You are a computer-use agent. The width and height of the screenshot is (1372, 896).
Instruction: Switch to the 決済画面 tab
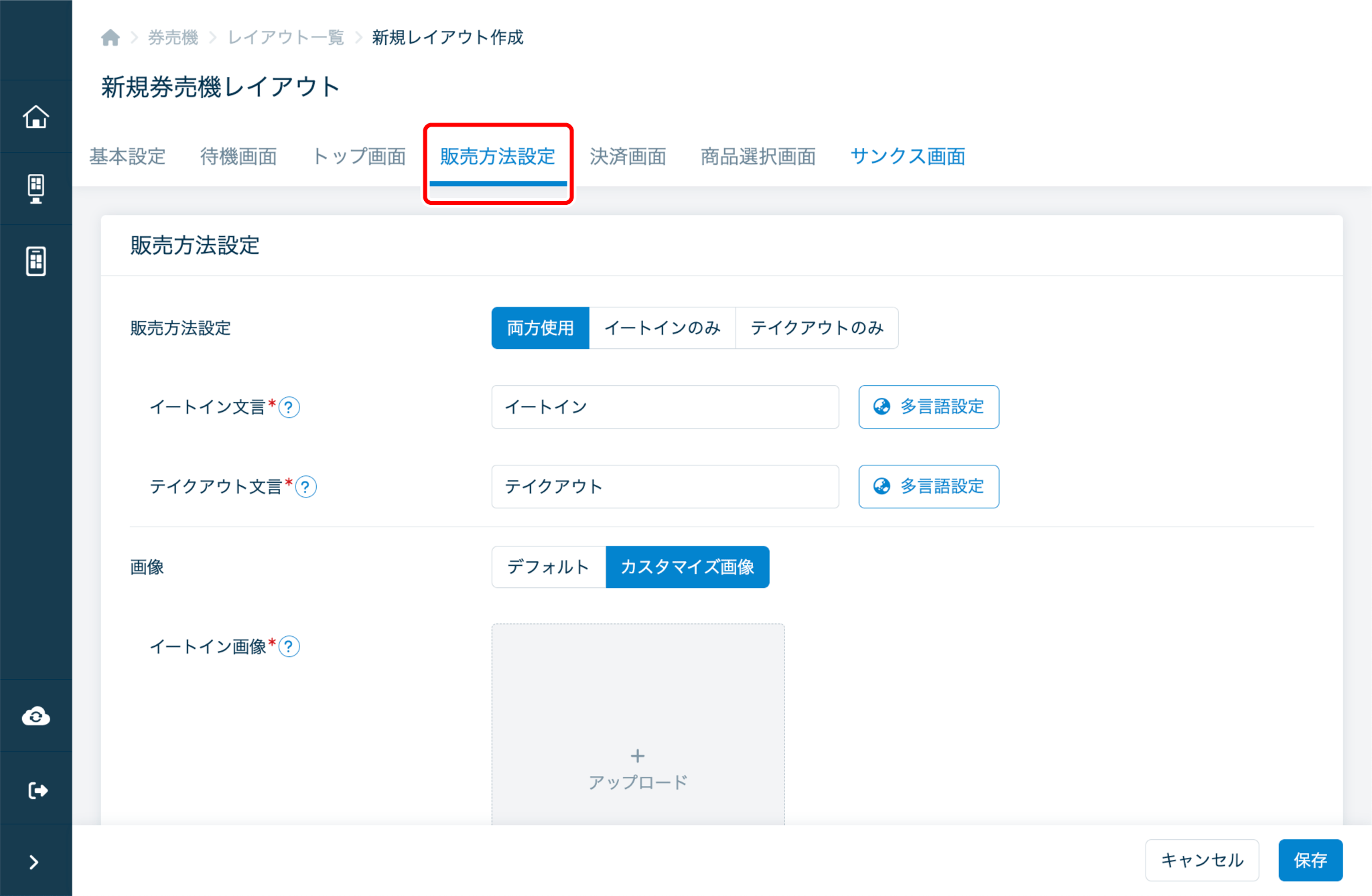[x=628, y=157]
